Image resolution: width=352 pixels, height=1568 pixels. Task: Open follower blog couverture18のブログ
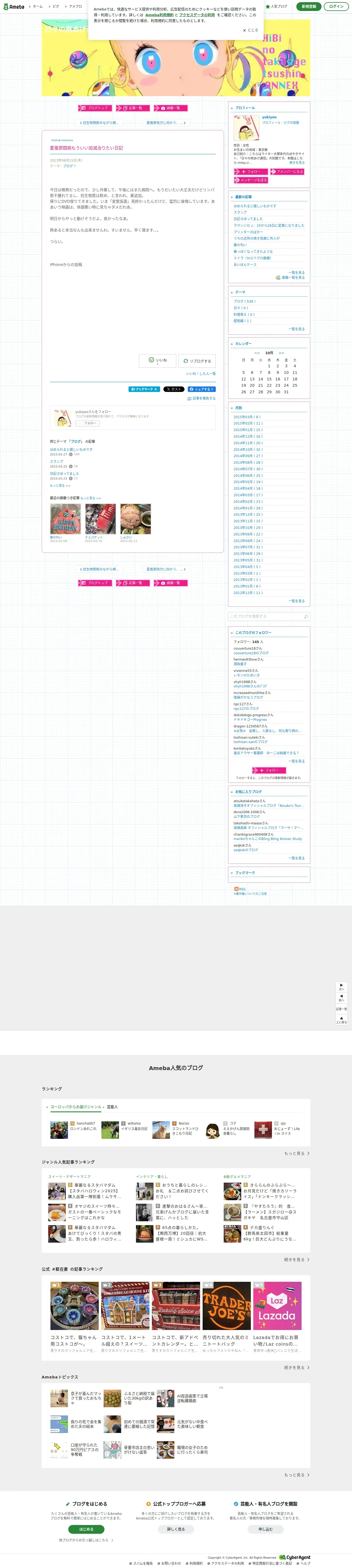coord(251,653)
